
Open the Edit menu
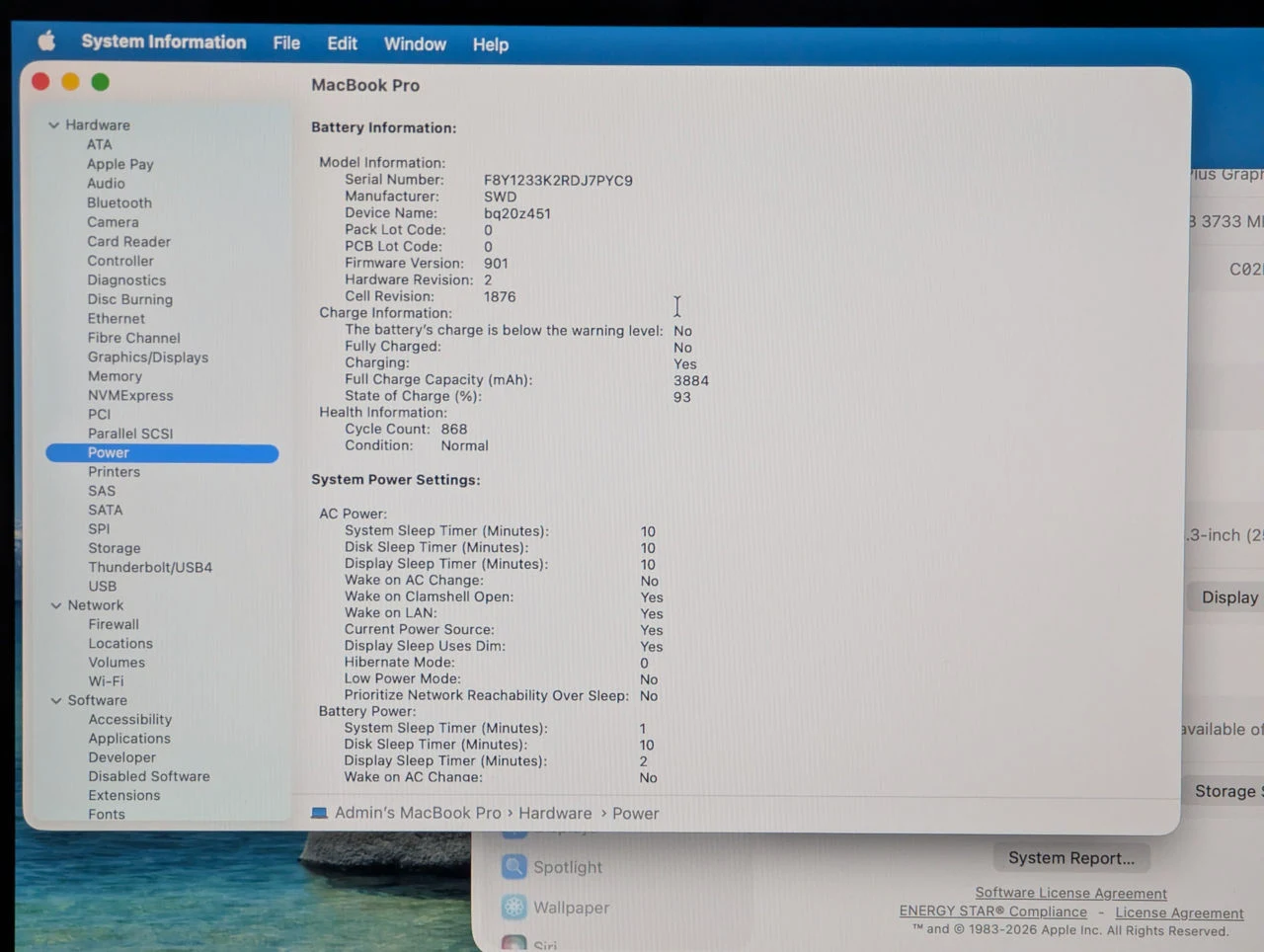342,43
